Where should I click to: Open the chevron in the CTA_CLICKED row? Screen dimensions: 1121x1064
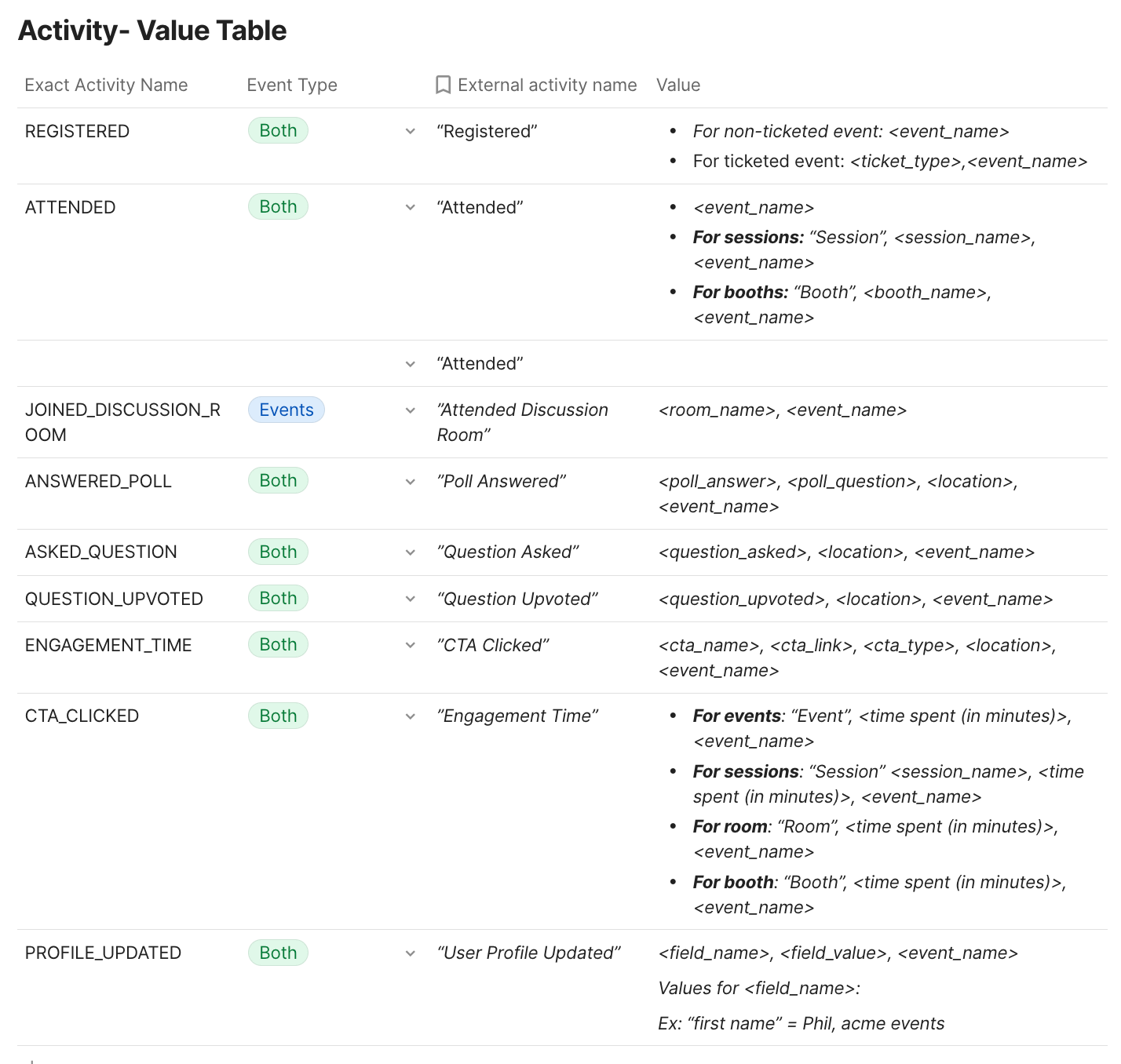coord(410,716)
